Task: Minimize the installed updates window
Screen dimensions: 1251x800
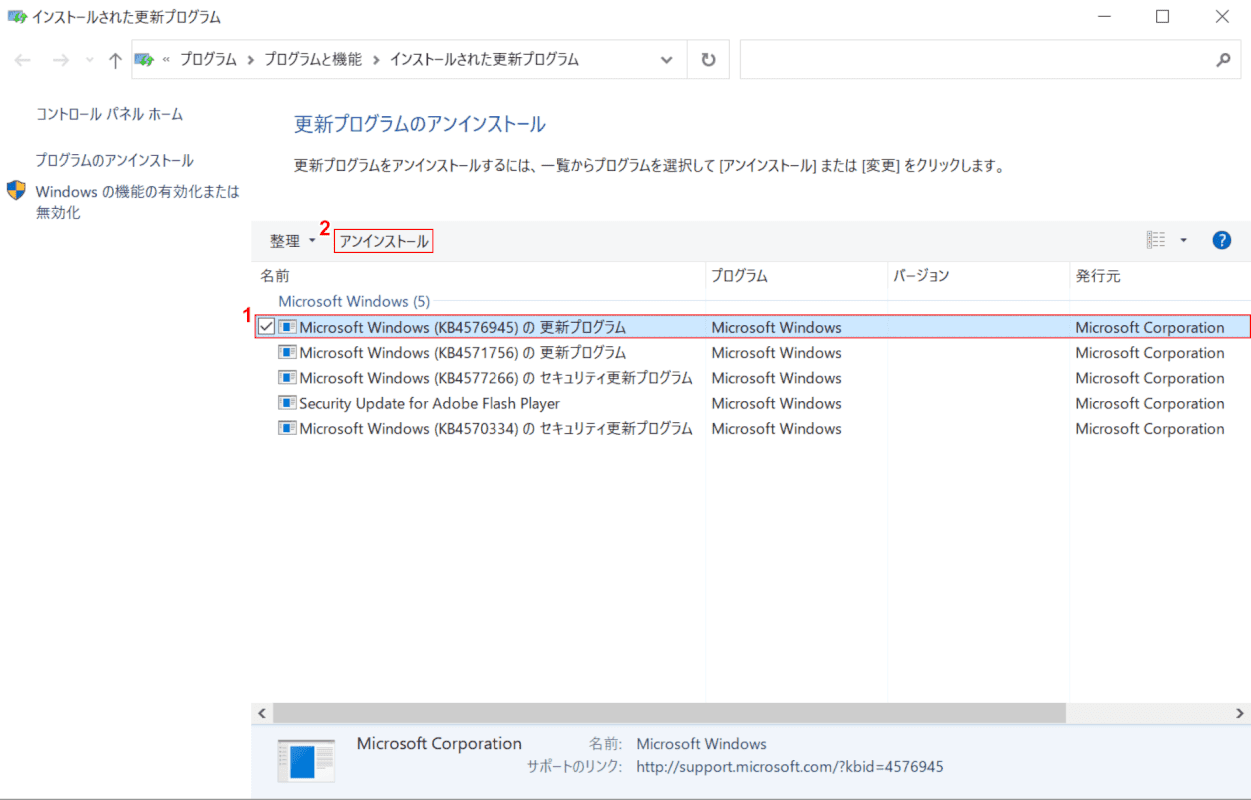Action: pyautogui.click(x=1105, y=17)
